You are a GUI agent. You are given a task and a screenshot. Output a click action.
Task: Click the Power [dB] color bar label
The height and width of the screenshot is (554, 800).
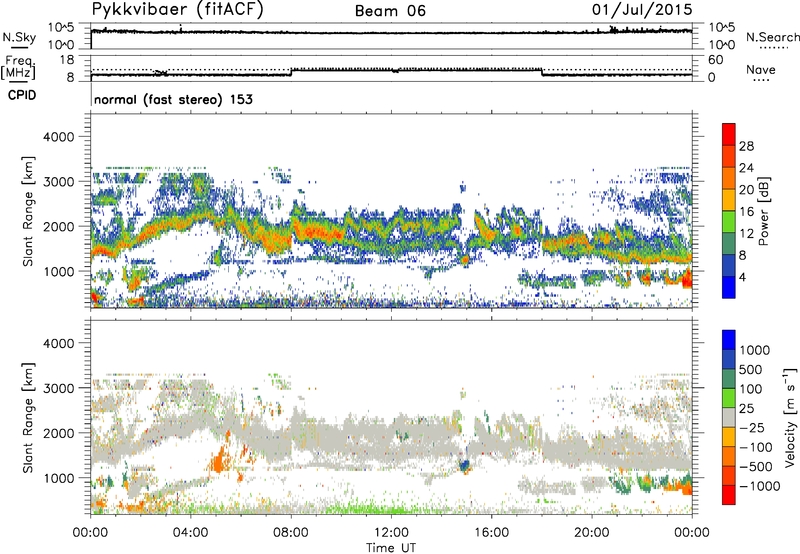pyautogui.click(x=763, y=211)
